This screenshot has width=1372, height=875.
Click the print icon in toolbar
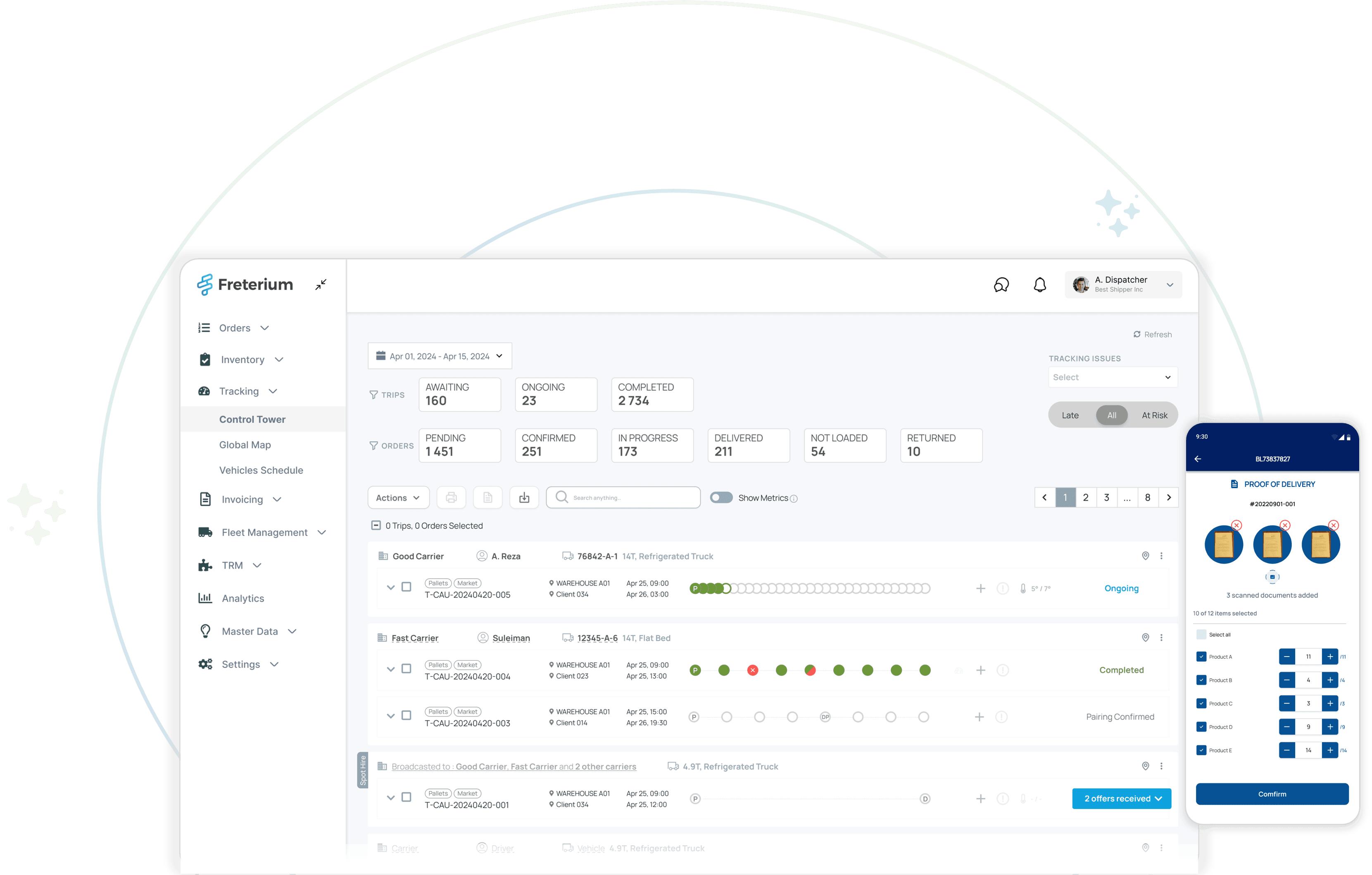(x=451, y=497)
